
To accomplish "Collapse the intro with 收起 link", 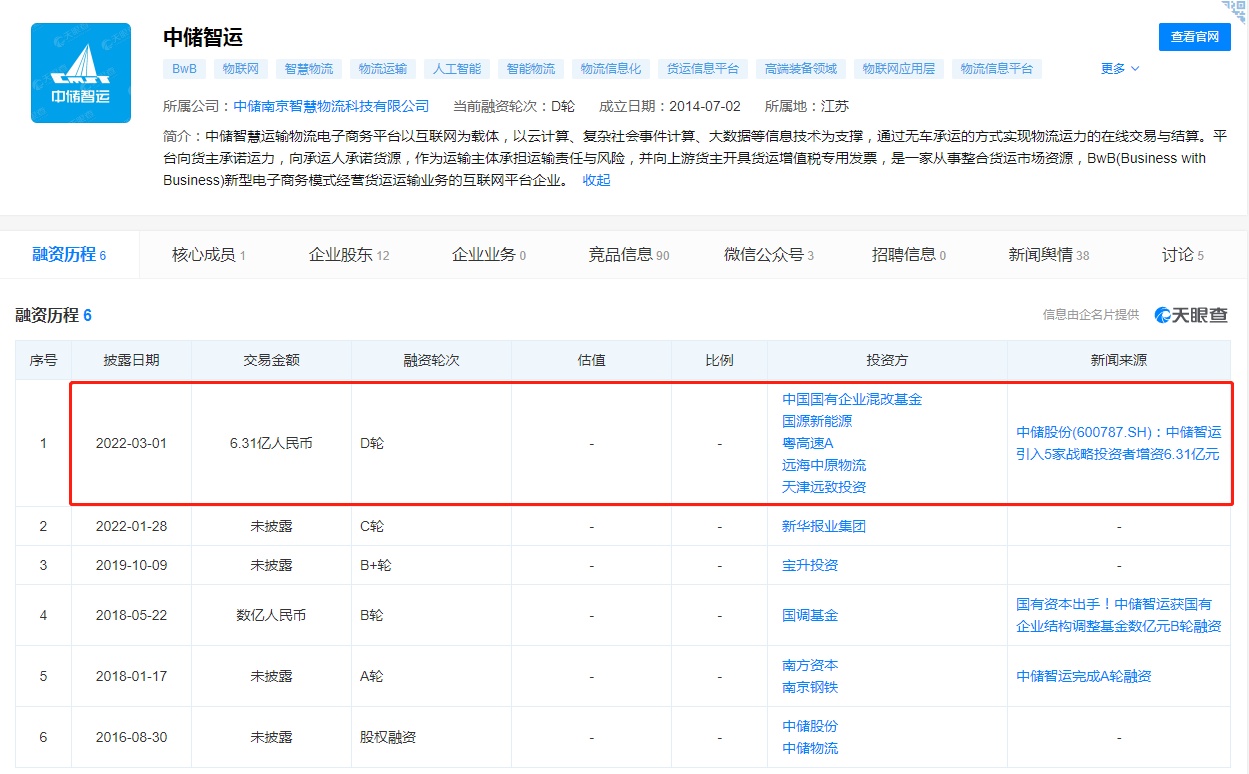I will (596, 180).
